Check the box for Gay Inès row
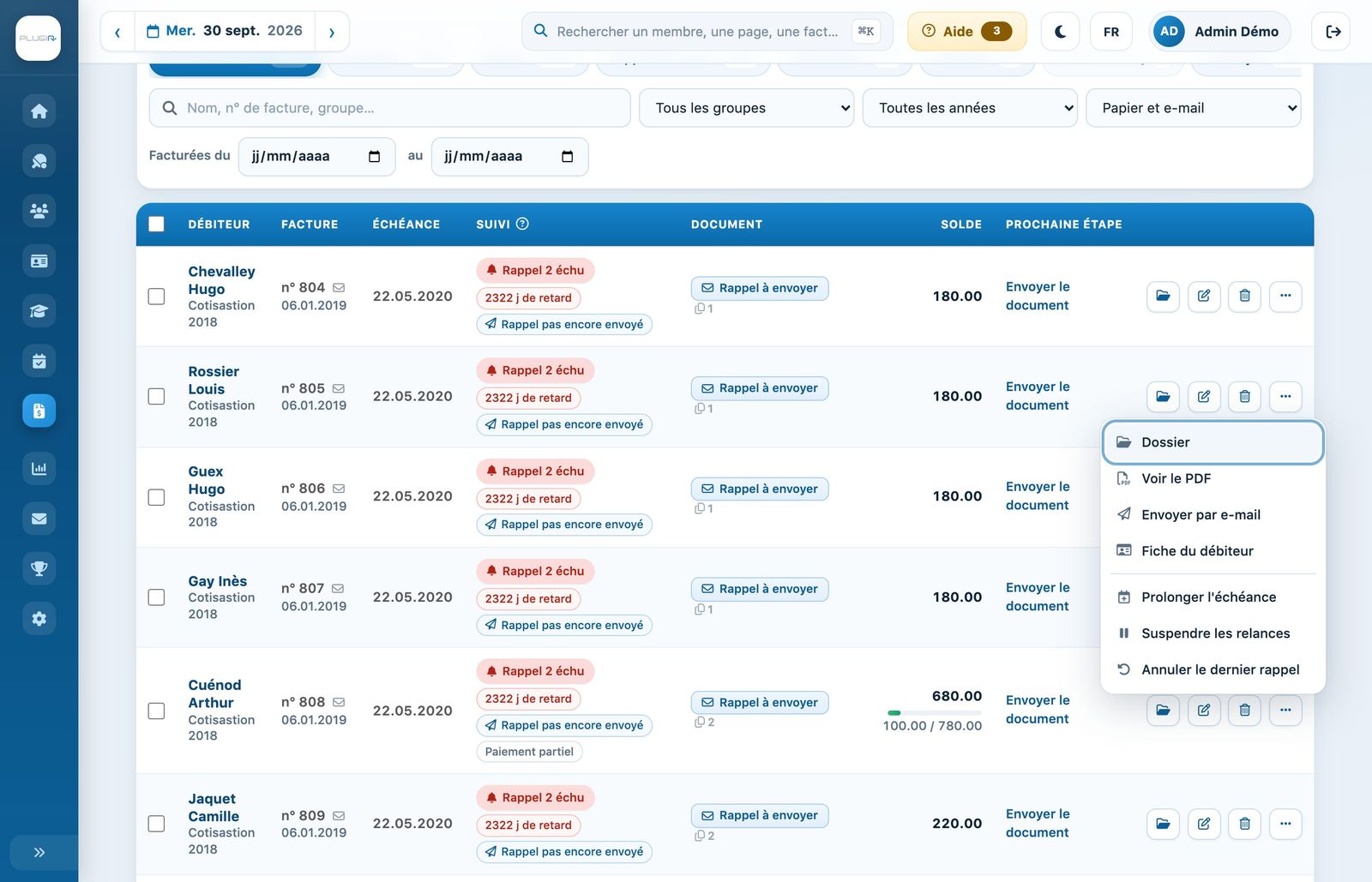This screenshot has width=1372, height=882. click(x=156, y=597)
